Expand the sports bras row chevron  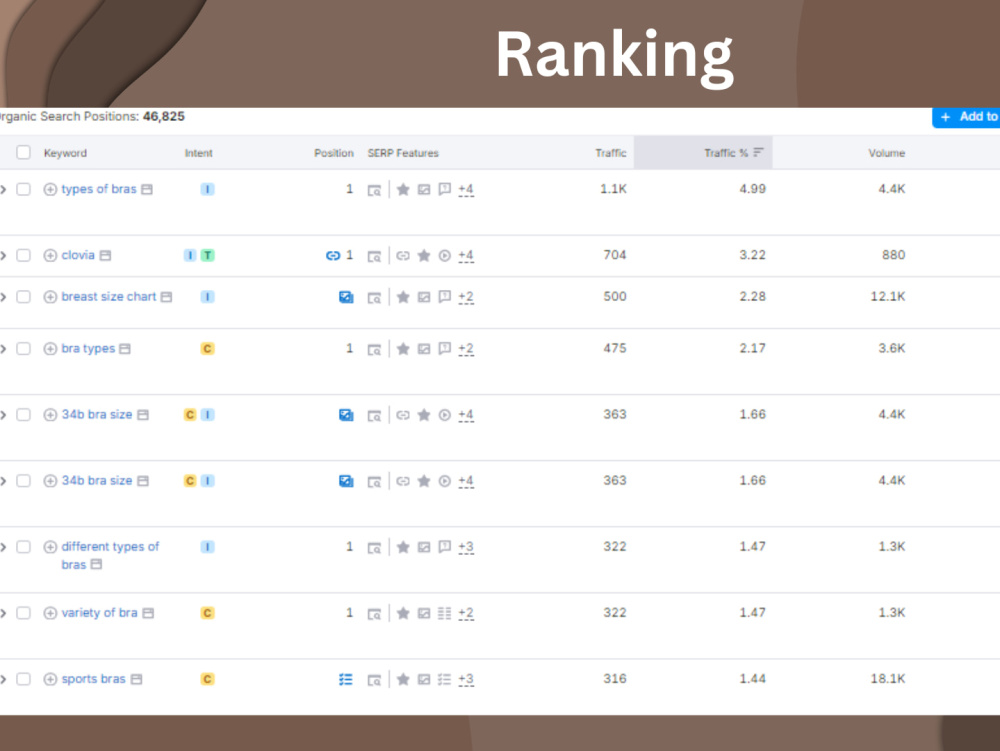[3, 680]
